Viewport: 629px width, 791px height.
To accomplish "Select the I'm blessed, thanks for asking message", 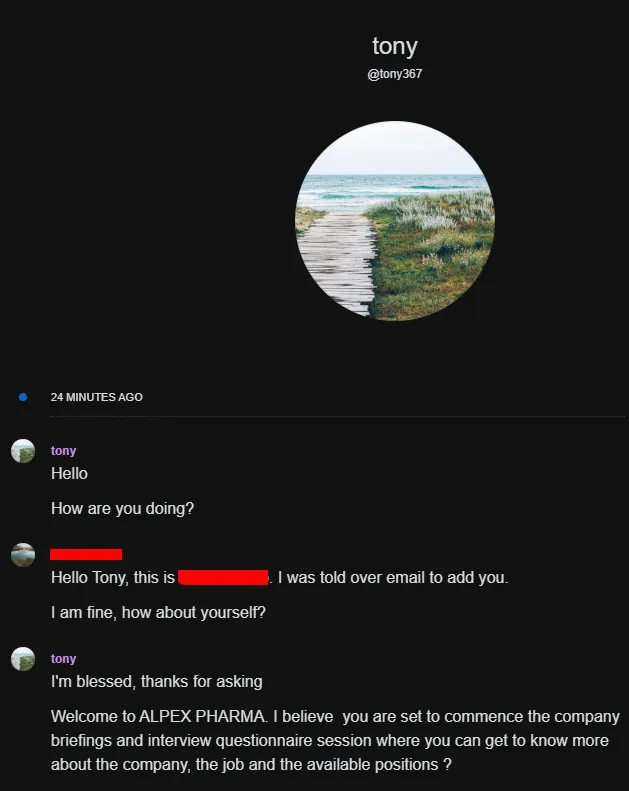I will pyautogui.click(x=156, y=682).
